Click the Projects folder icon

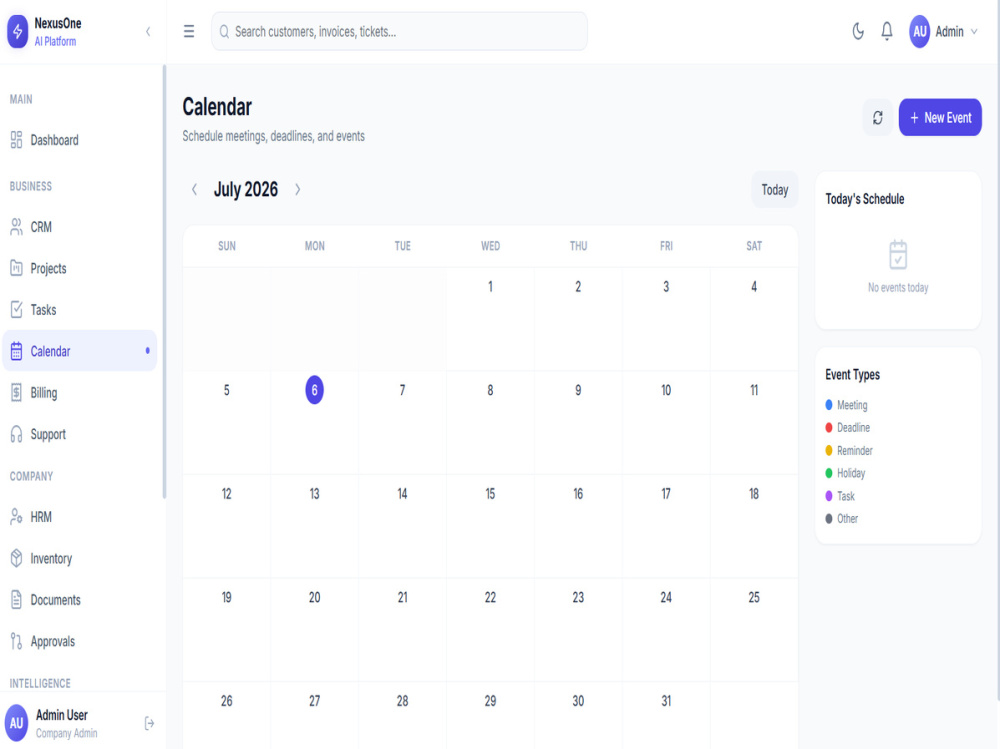(17, 268)
